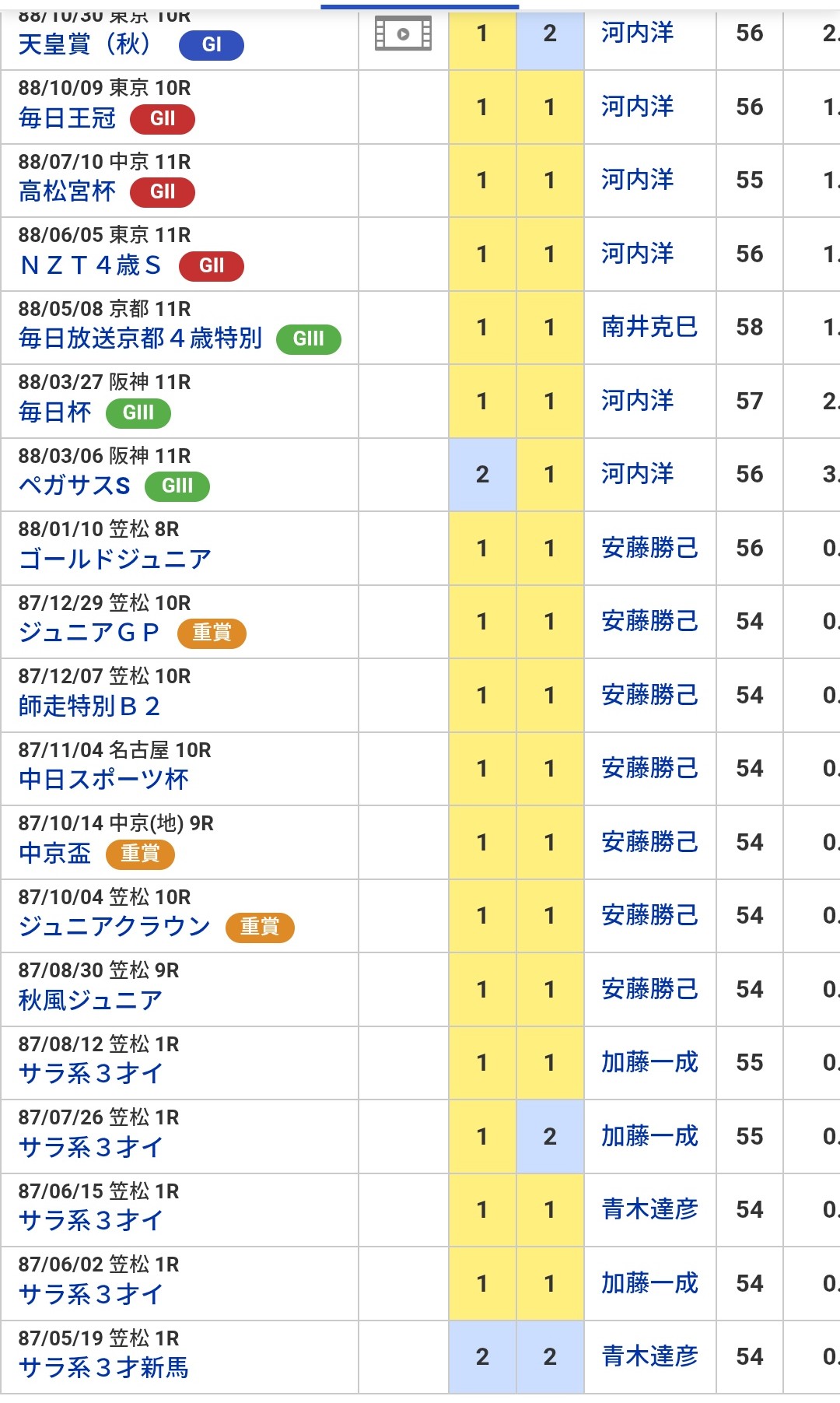Open the ゴールドジュニア race page
840x1403 pixels.
tap(114, 559)
